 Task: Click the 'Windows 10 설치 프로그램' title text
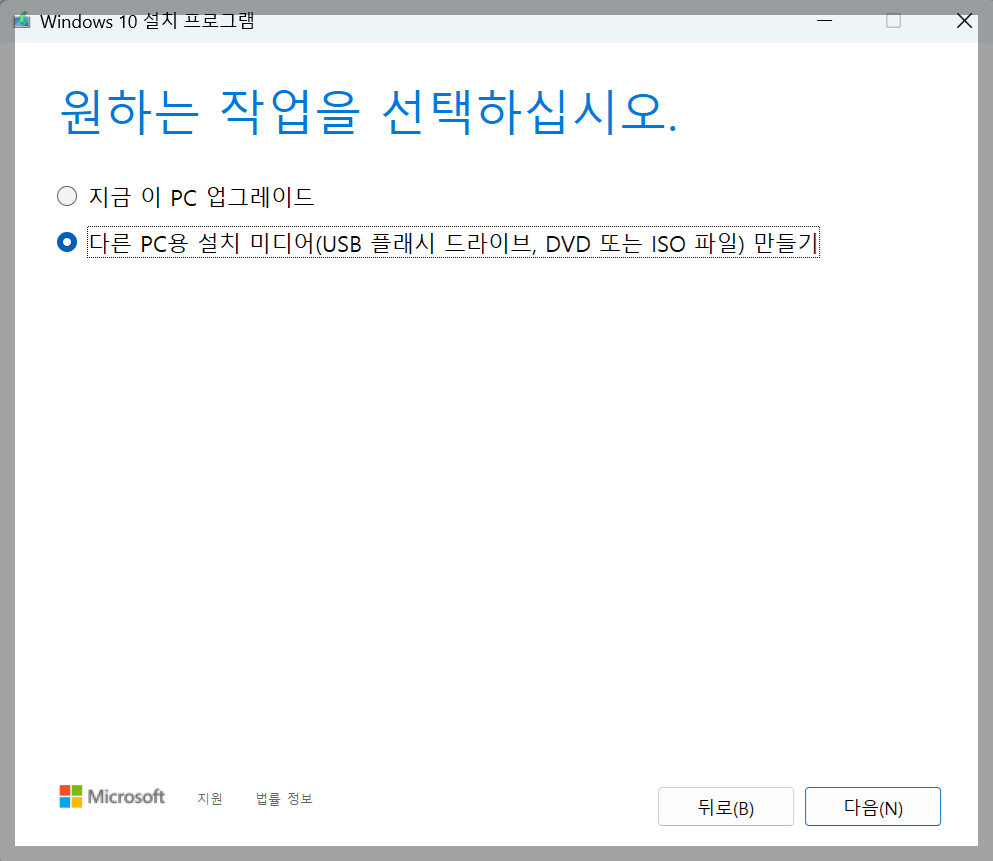[147, 21]
